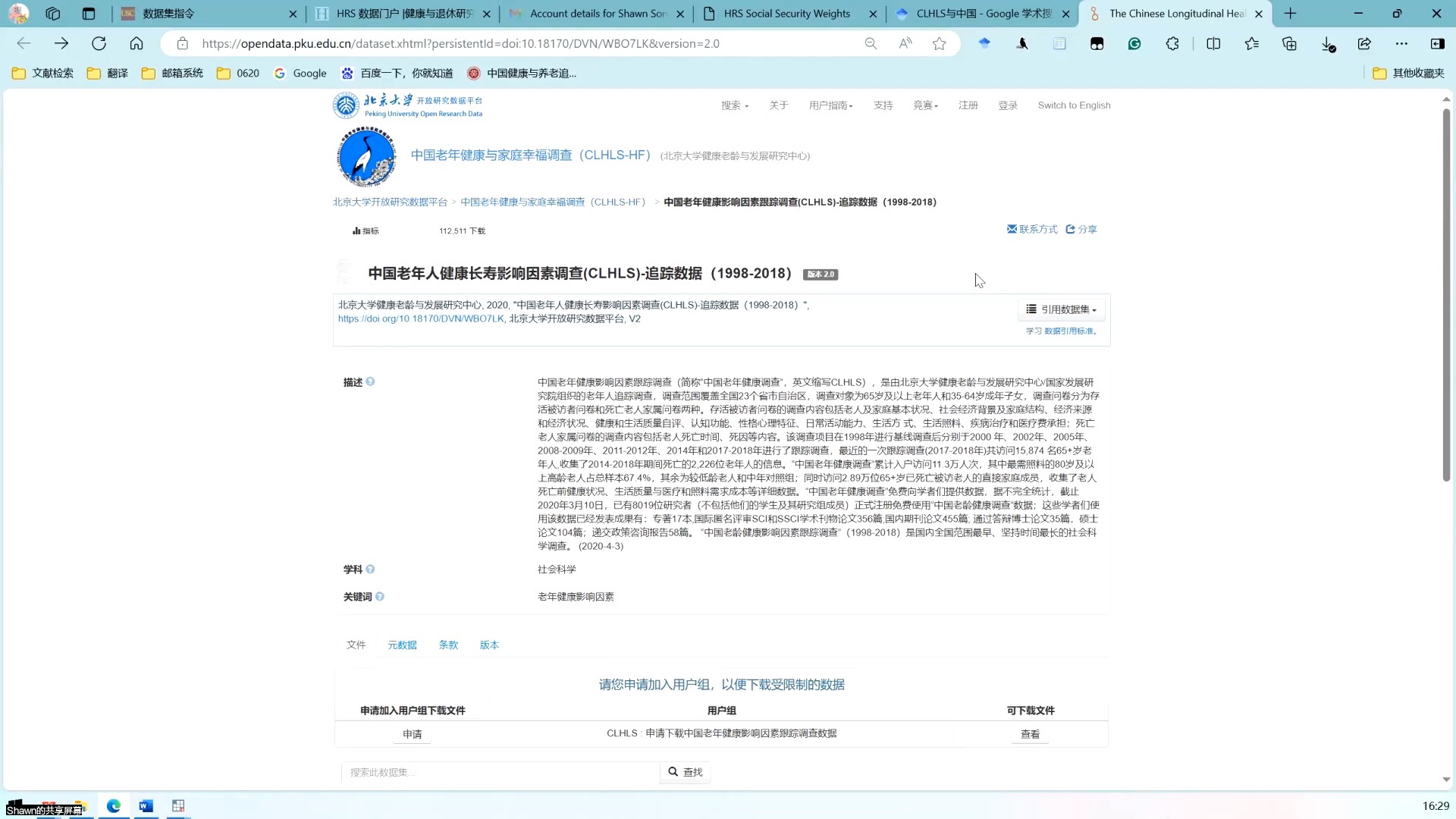Select the 版本 tab
Screen dimensions: 1456x819
(490, 645)
